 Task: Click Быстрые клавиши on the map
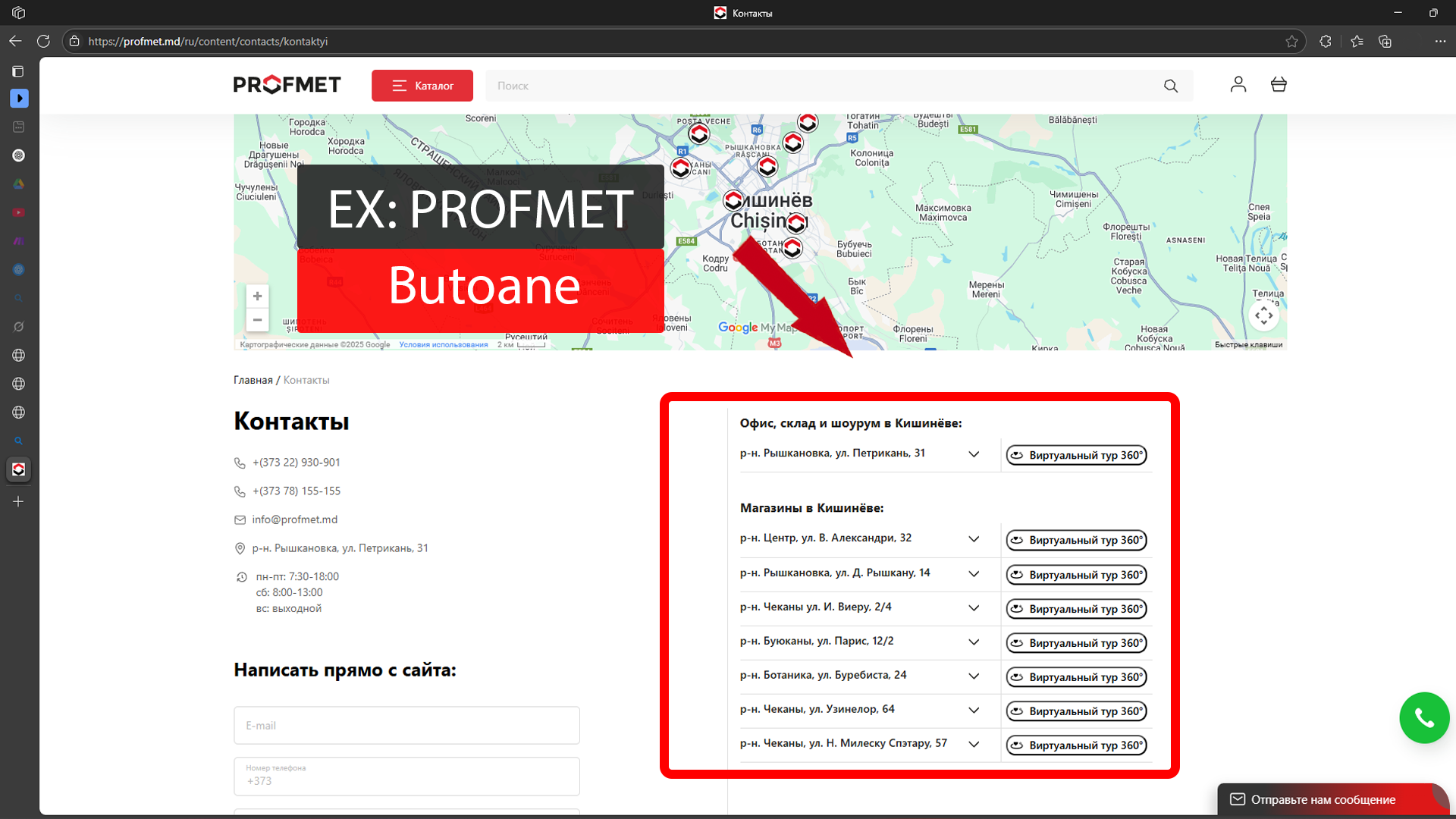[x=1248, y=344]
